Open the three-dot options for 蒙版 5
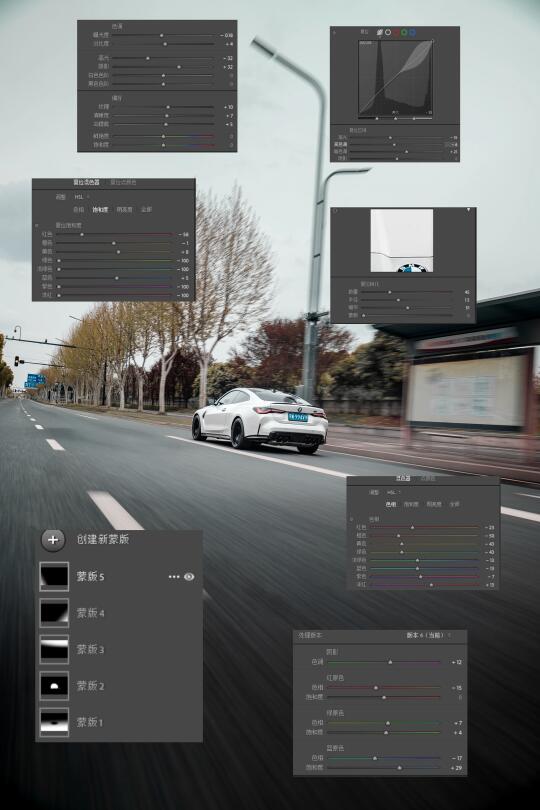The image size is (540, 810). (174, 577)
